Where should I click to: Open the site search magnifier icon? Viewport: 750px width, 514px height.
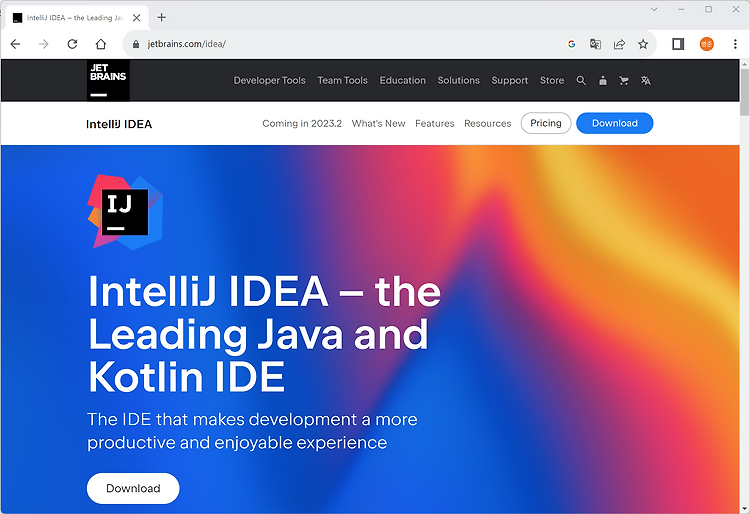click(x=581, y=80)
